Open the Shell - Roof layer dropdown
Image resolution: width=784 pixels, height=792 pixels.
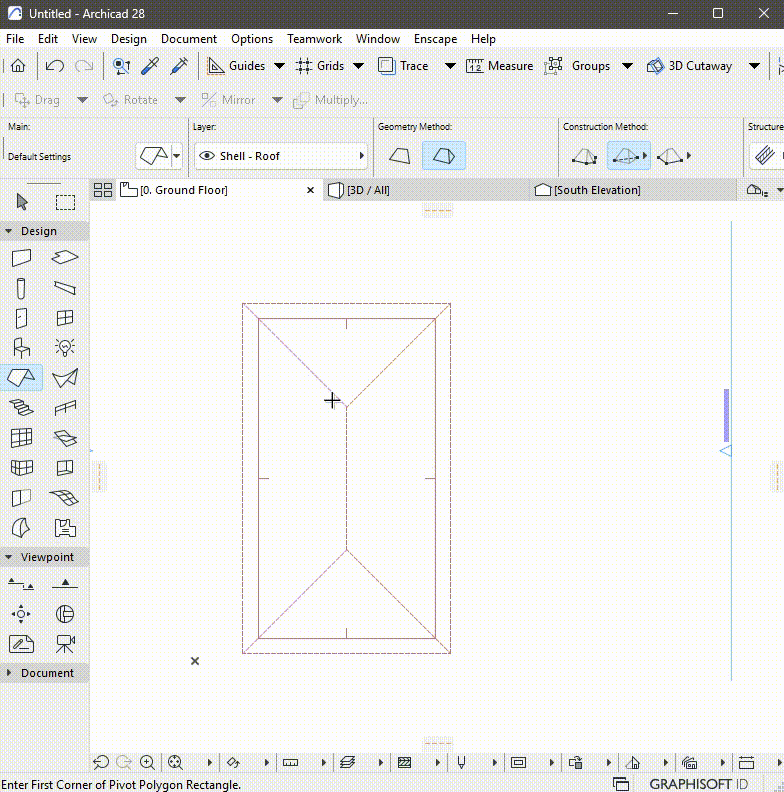281,156
